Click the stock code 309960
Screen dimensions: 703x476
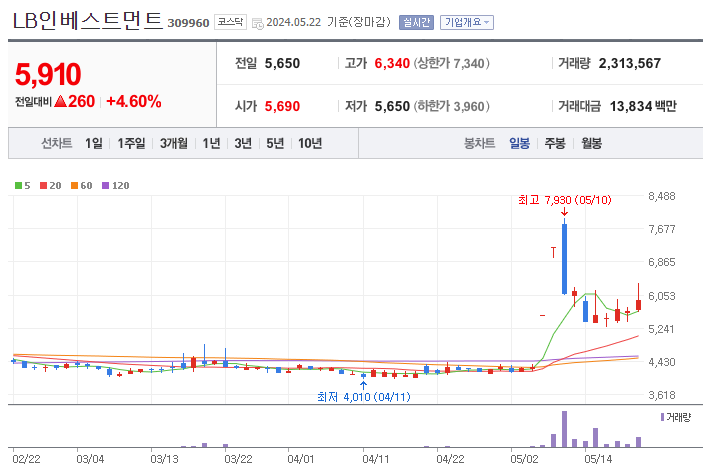(188, 23)
